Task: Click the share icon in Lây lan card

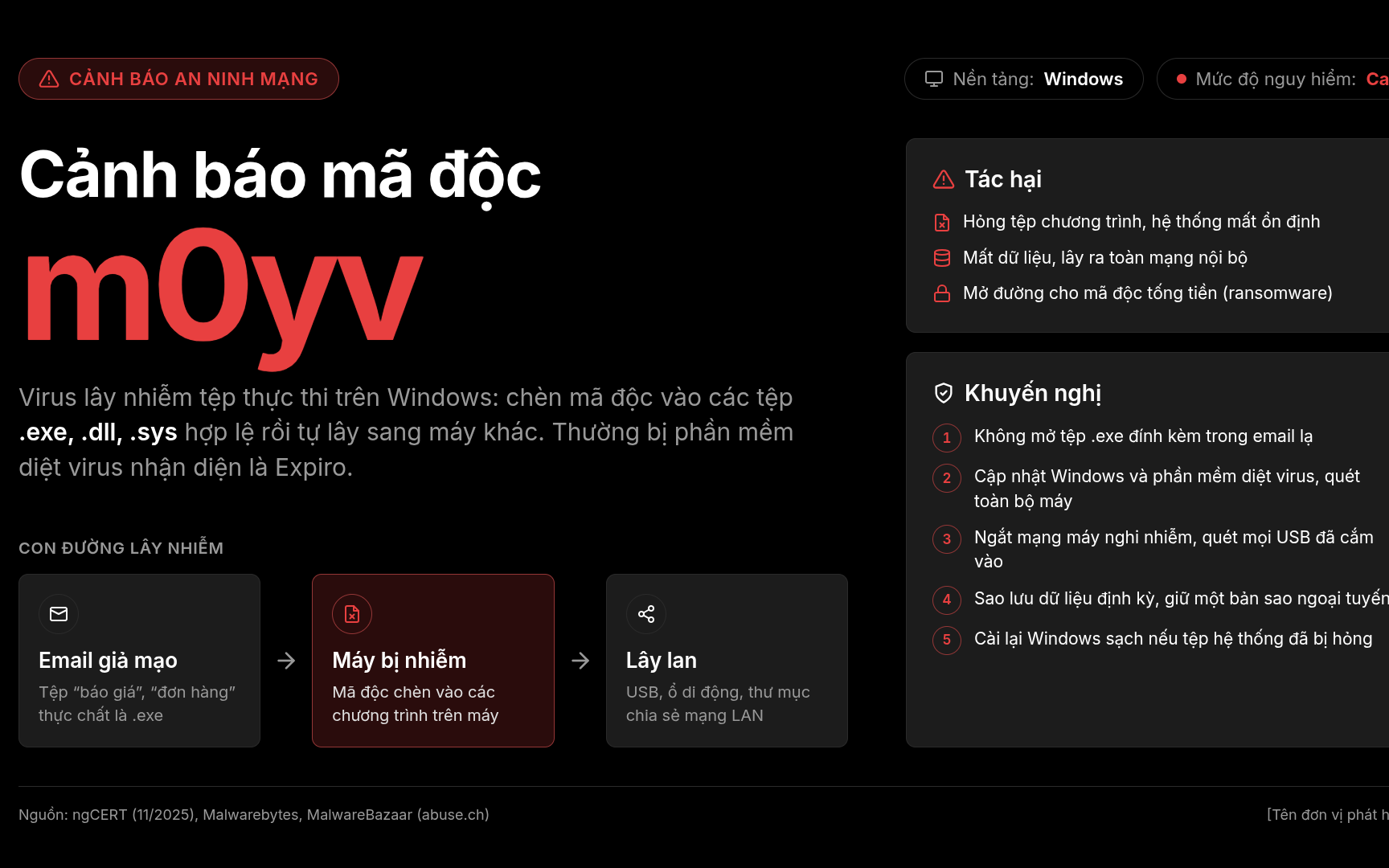Action: [646, 614]
